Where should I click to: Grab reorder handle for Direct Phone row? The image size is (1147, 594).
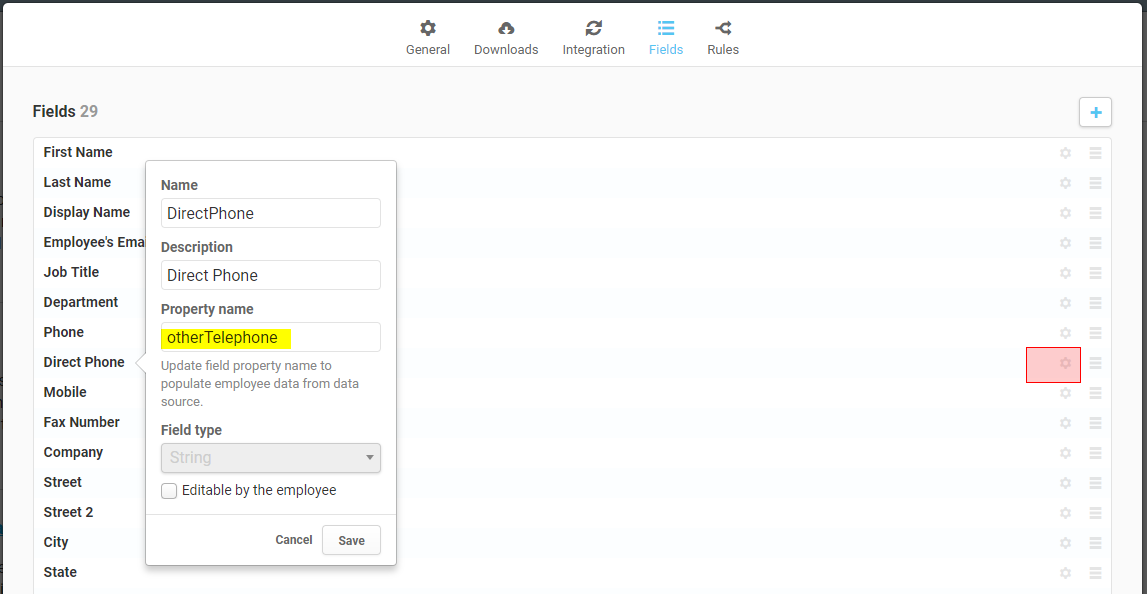tap(1095, 363)
